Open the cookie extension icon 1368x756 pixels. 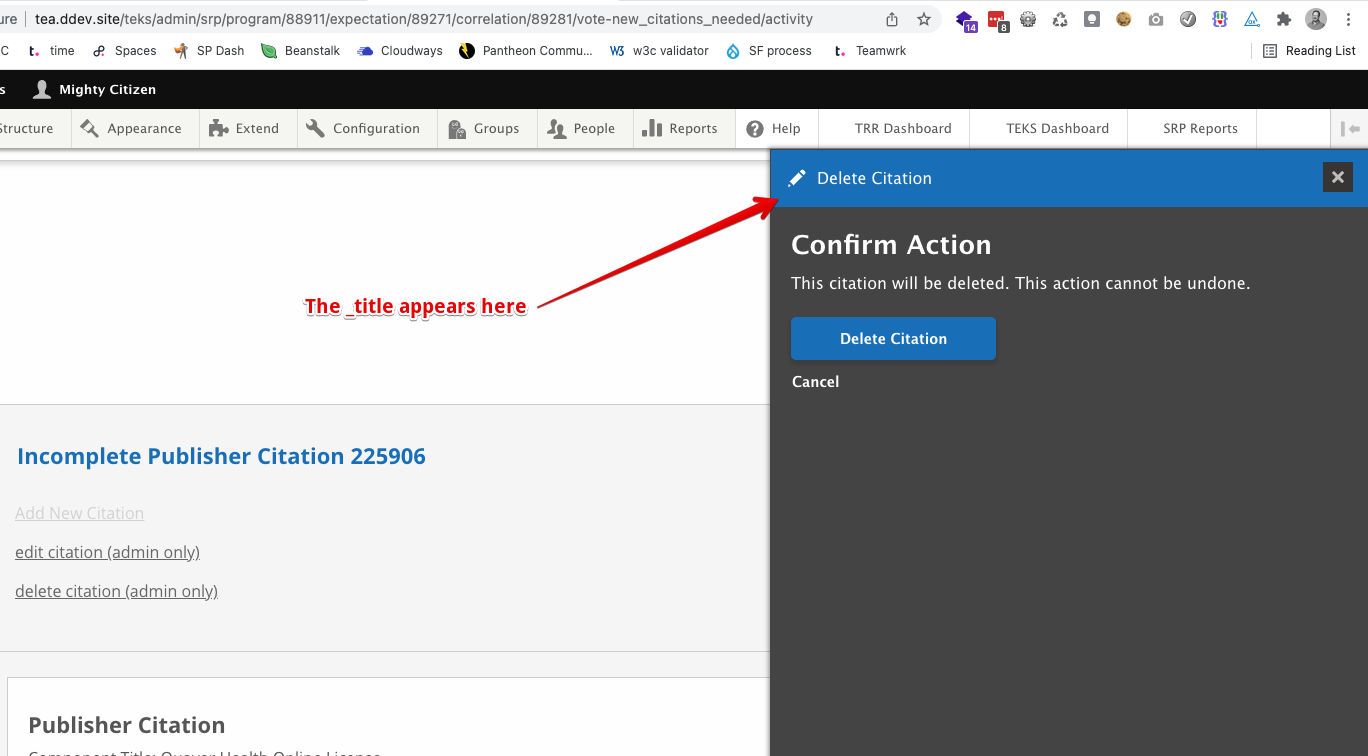coord(1124,19)
